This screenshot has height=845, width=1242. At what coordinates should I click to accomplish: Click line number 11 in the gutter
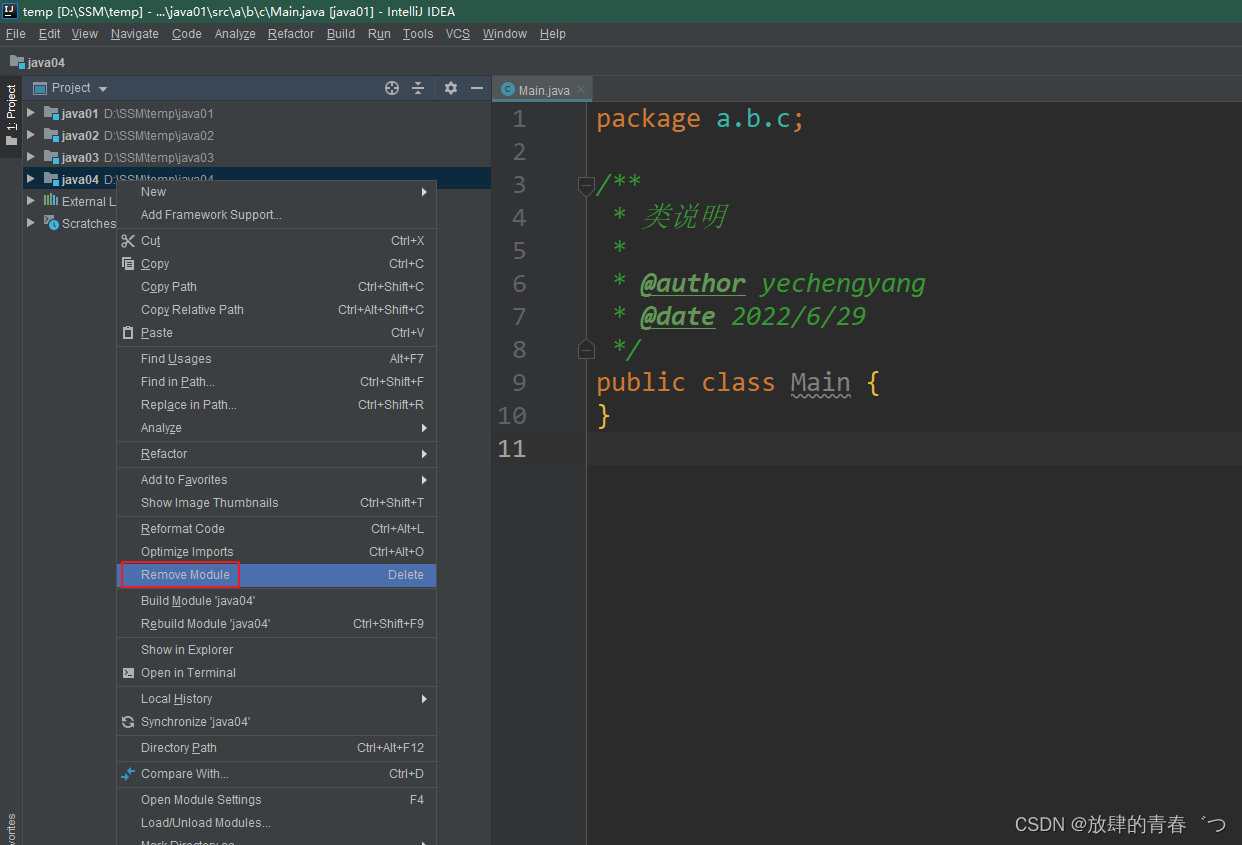[x=511, y=448]
